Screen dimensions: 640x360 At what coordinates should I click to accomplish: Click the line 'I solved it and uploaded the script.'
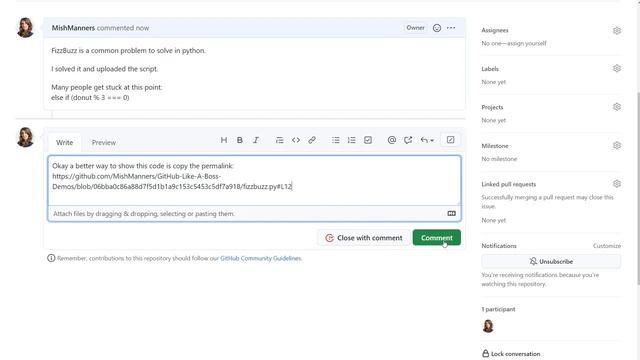tap(104, 69)
